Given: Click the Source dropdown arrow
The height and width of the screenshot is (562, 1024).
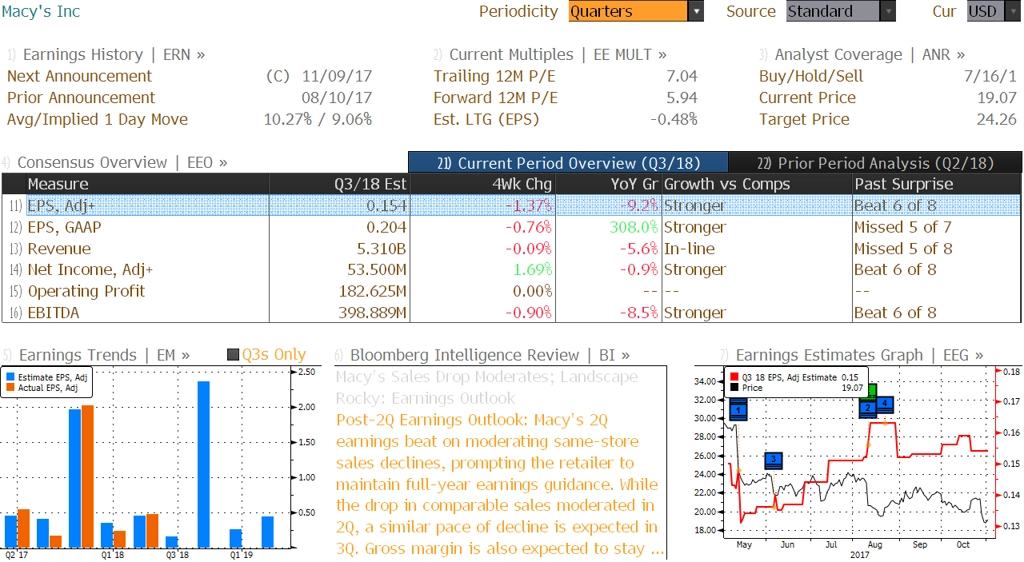Looking at the screenshot, I should [x=888, y=11].
